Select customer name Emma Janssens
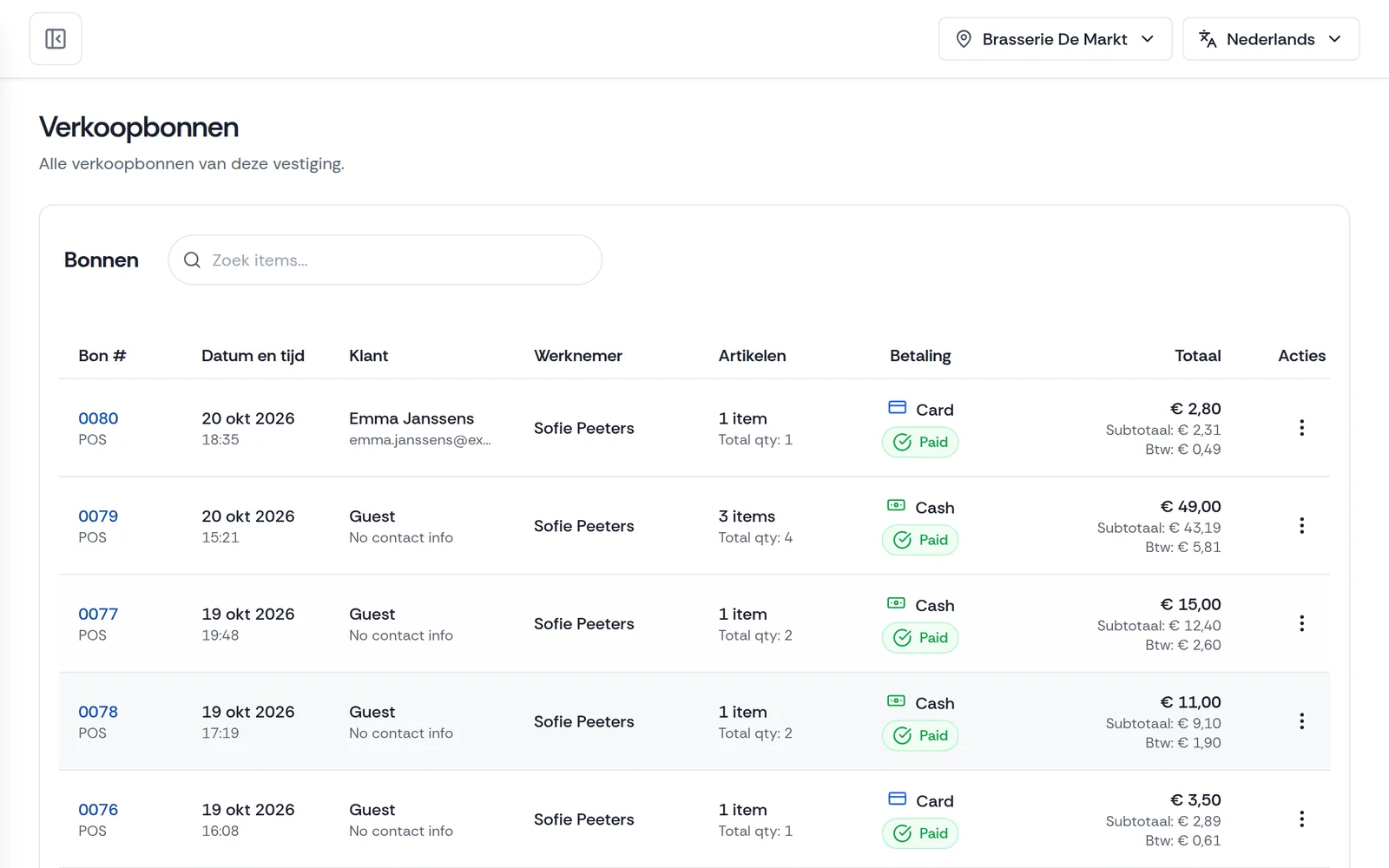 [411, 418]
